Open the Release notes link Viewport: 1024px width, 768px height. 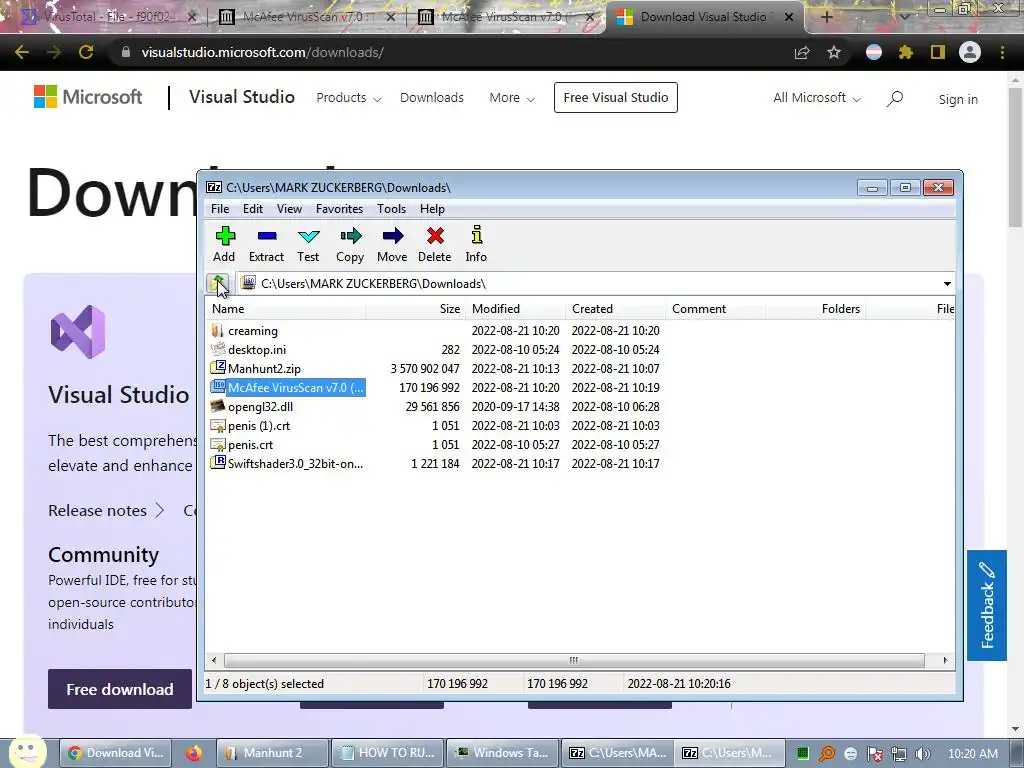(x=106, y=511)
